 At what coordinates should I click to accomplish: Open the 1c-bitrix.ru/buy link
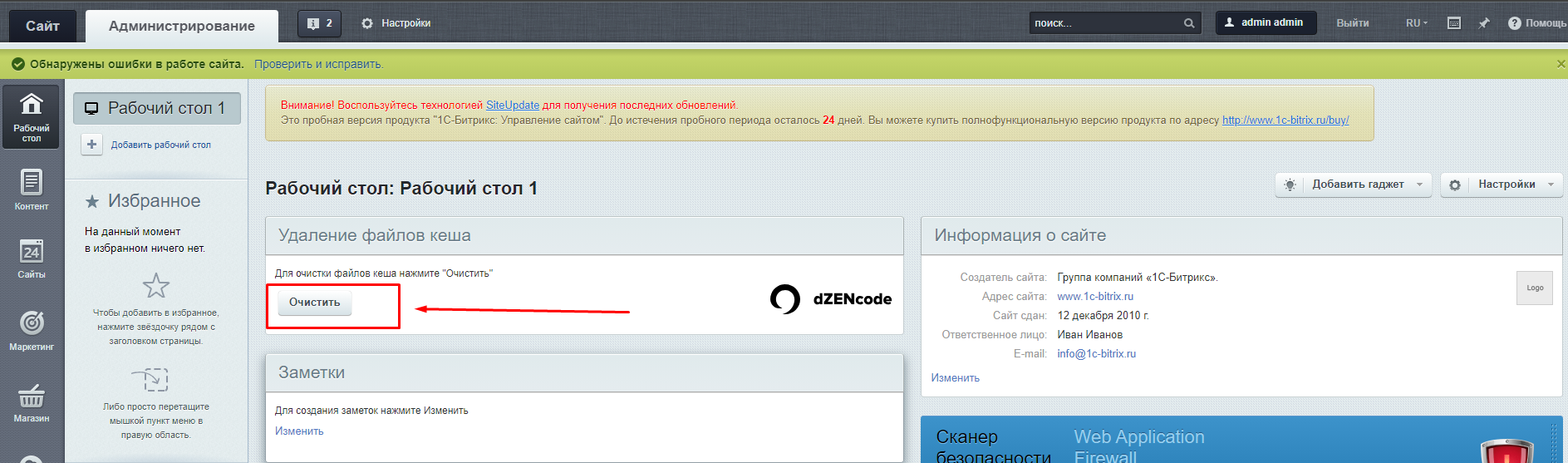(x=1285, y=120)
